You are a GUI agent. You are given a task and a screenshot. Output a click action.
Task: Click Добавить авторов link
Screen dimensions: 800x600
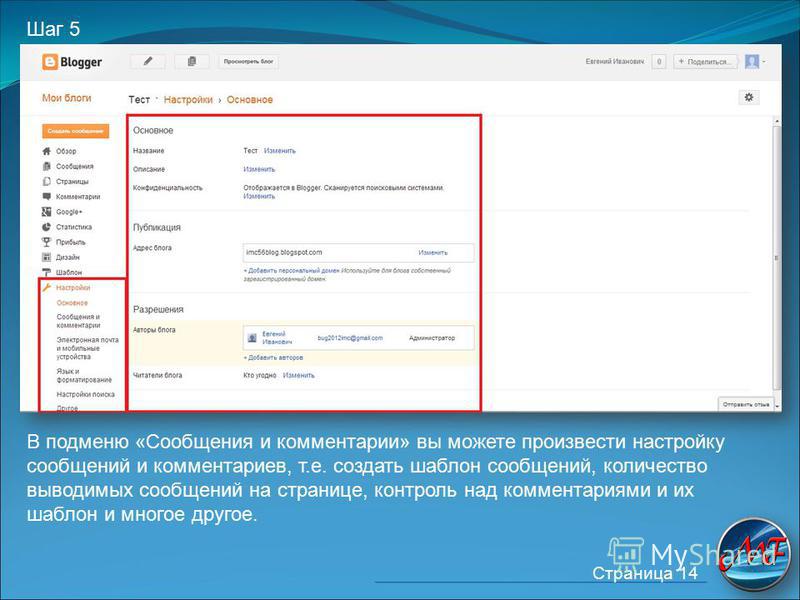273,358
